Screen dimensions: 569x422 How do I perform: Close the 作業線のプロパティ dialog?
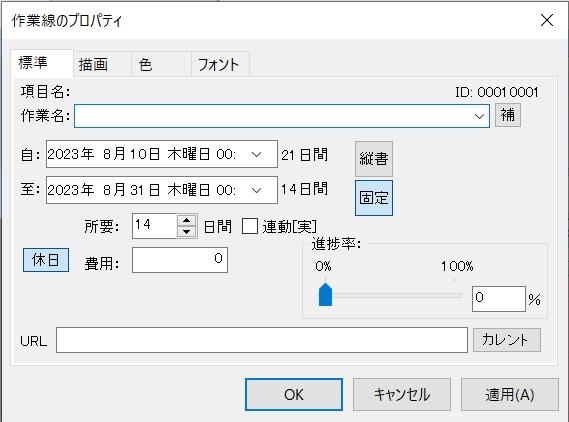pyautogui.click(x=547, y=20)
